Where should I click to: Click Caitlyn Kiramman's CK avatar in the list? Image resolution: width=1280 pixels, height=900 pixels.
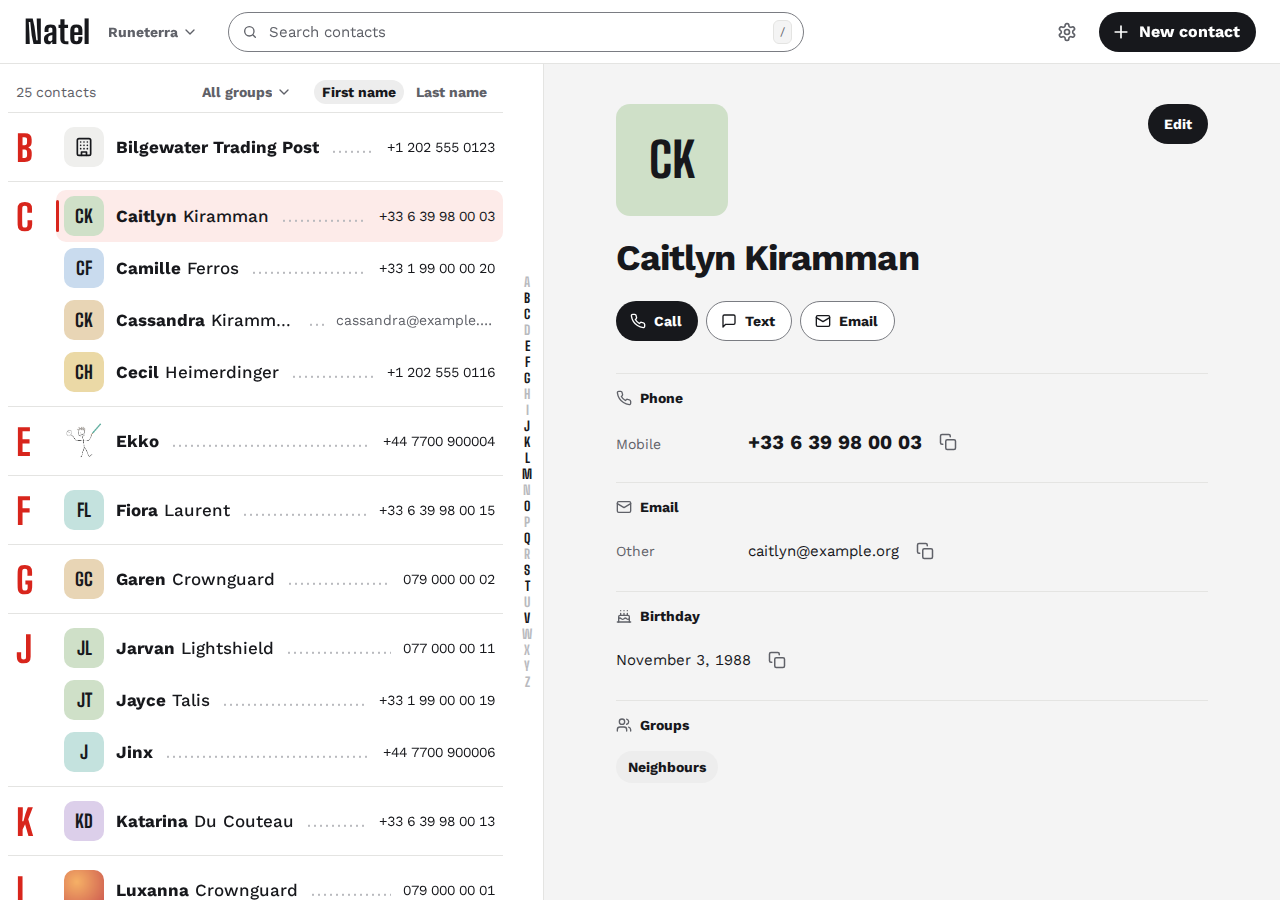coord(84,216)
